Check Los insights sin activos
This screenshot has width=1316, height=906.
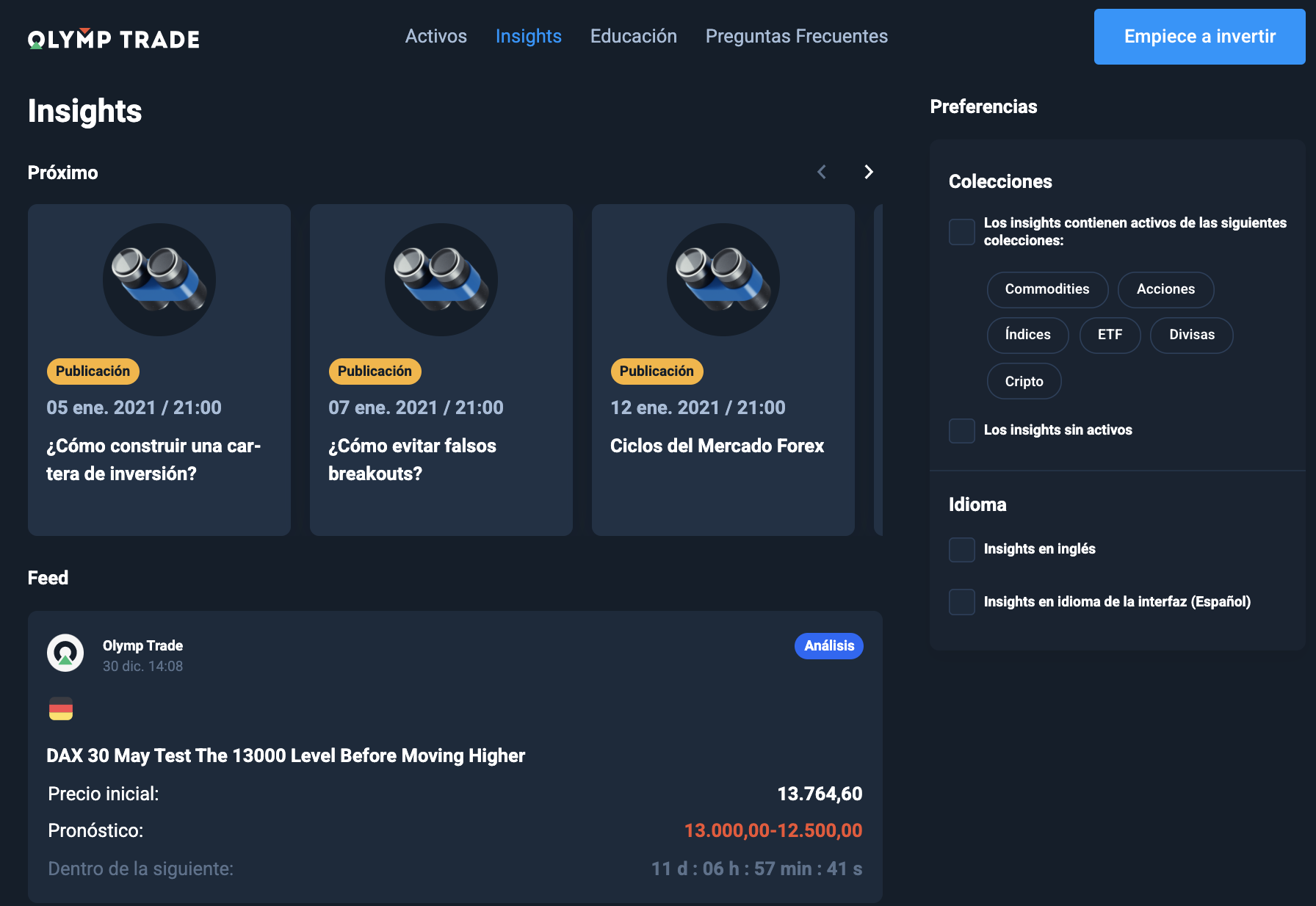pyautogui.click(x=961, y=430)
